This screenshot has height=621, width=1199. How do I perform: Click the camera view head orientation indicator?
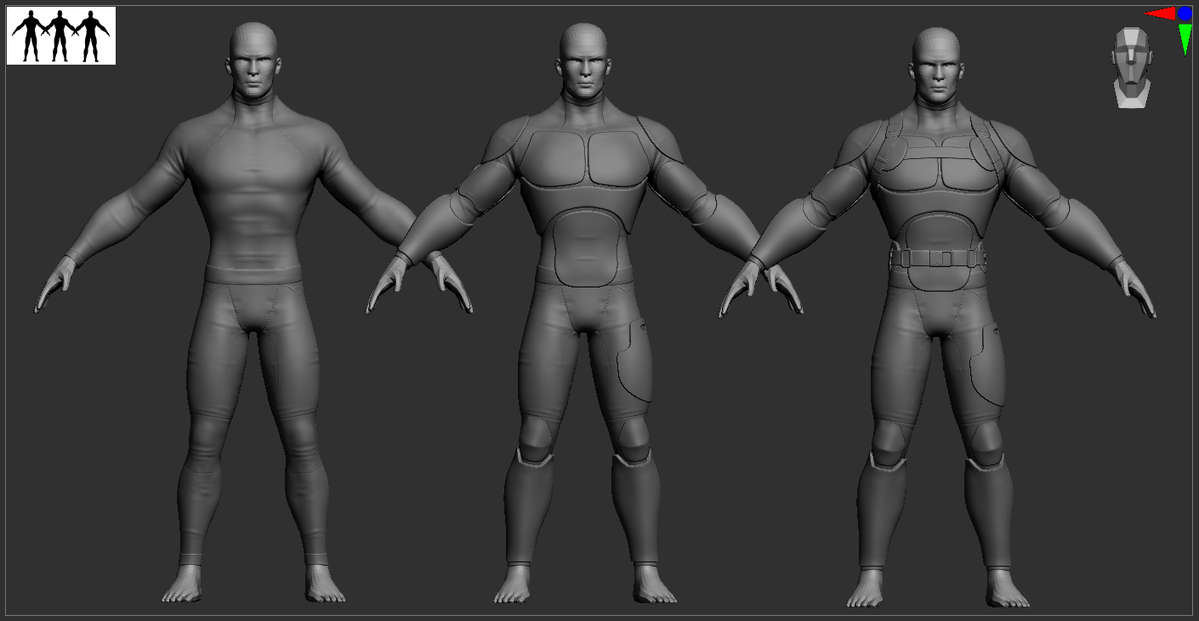[1132, 67]
